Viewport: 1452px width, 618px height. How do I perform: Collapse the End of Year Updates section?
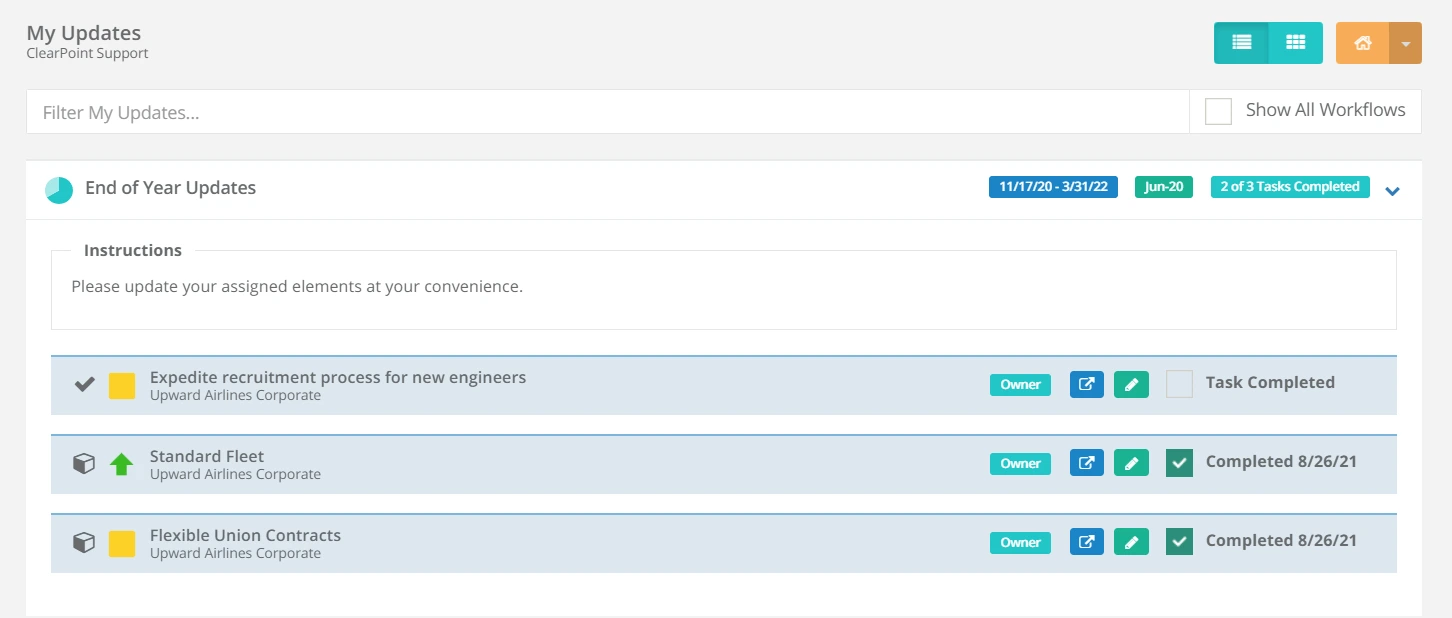click(x=1393, y=190)
